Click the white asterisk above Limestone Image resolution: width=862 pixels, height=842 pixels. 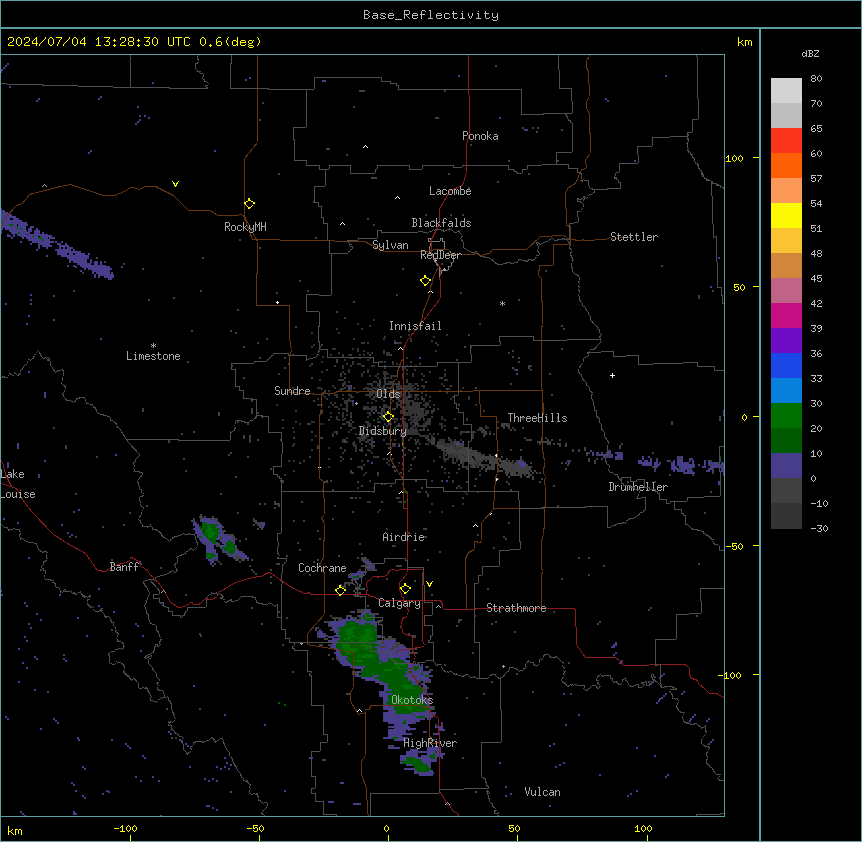point(153,346)
